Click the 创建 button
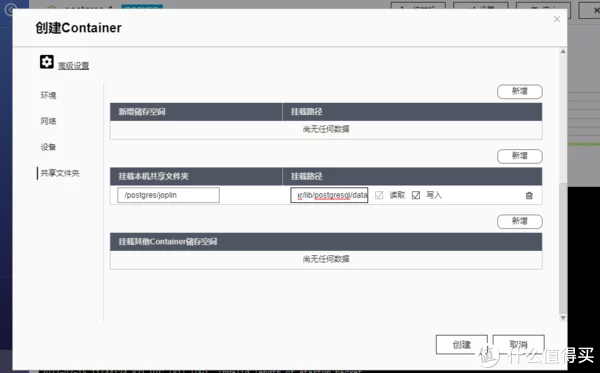Viewport: 600px width, 373px height. tap(462, 345)
